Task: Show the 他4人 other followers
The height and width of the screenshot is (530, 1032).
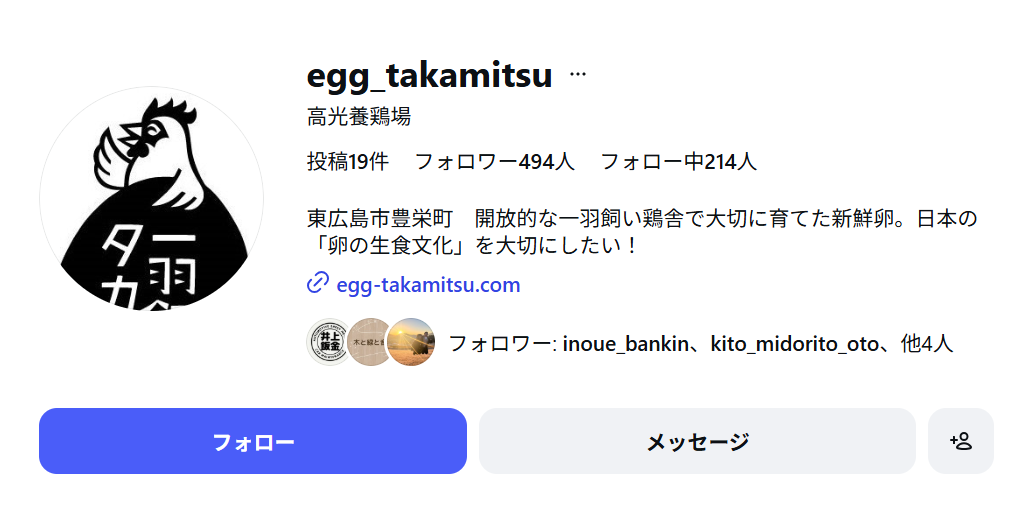Action: (927, 344)
